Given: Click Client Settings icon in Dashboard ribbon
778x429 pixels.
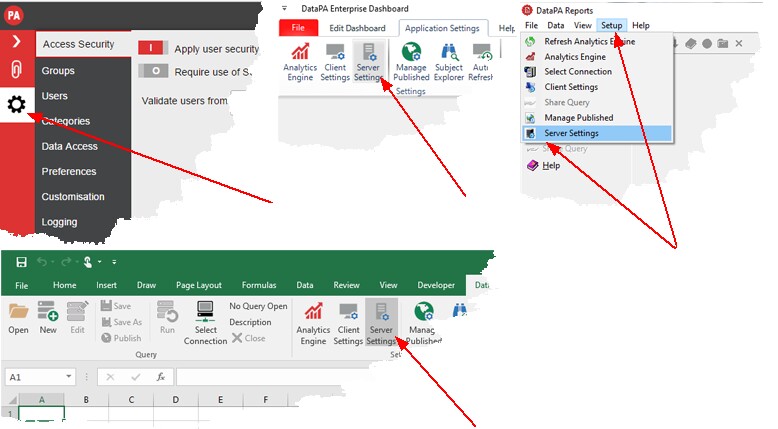Looking at the screenshot, I should click(x=335, y=62).
